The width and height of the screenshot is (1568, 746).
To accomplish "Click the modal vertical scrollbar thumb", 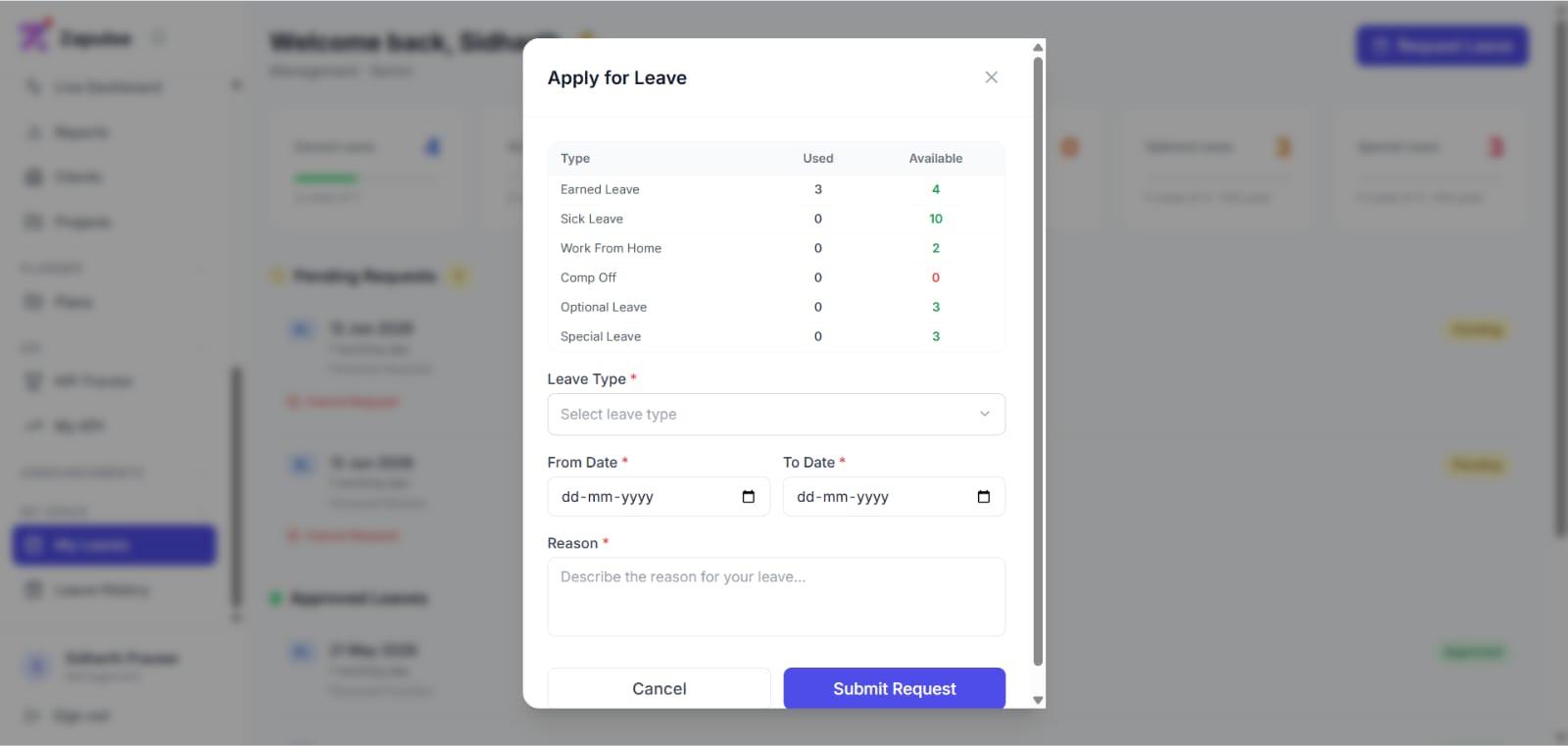I will 1038,361.
